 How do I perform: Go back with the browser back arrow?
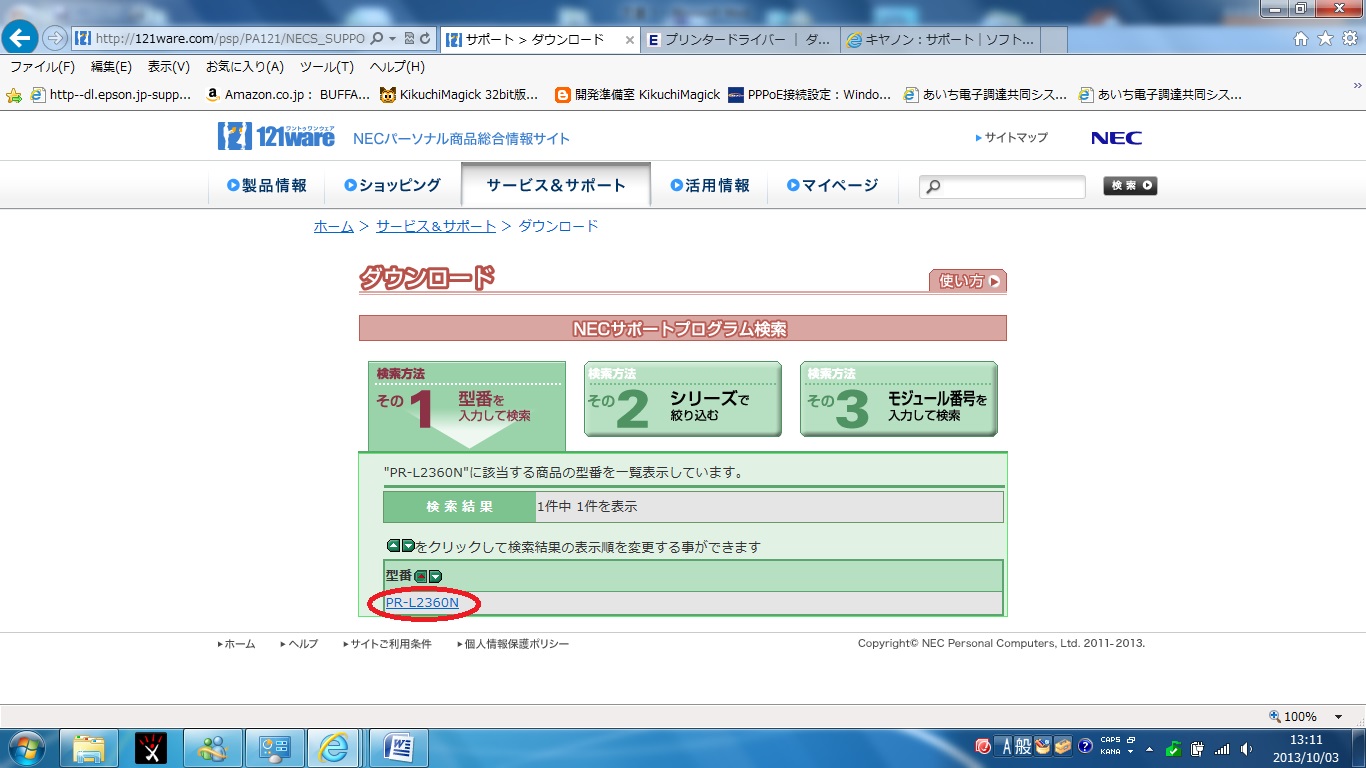(x=21, y=38)
